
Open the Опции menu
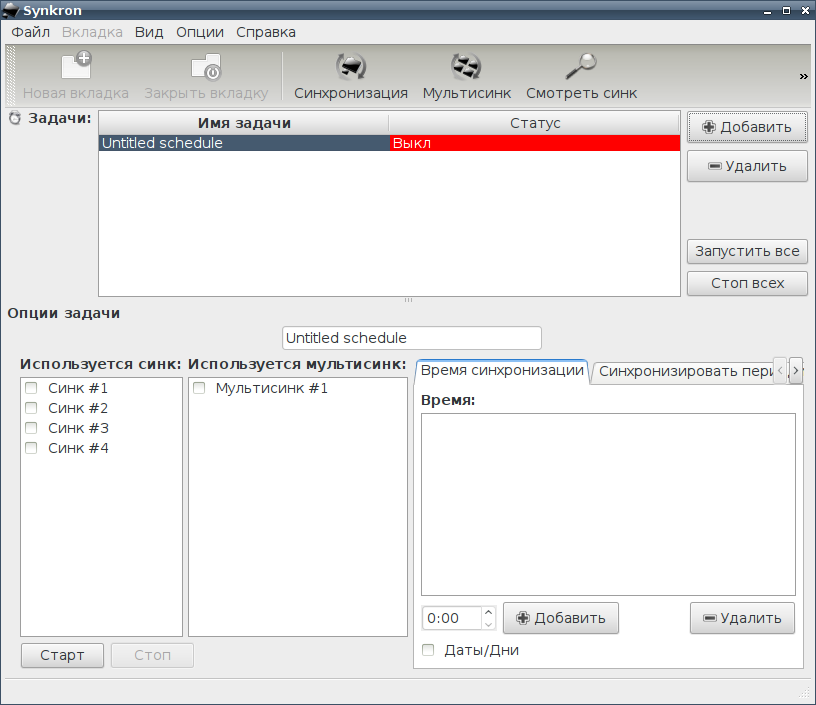200,32
